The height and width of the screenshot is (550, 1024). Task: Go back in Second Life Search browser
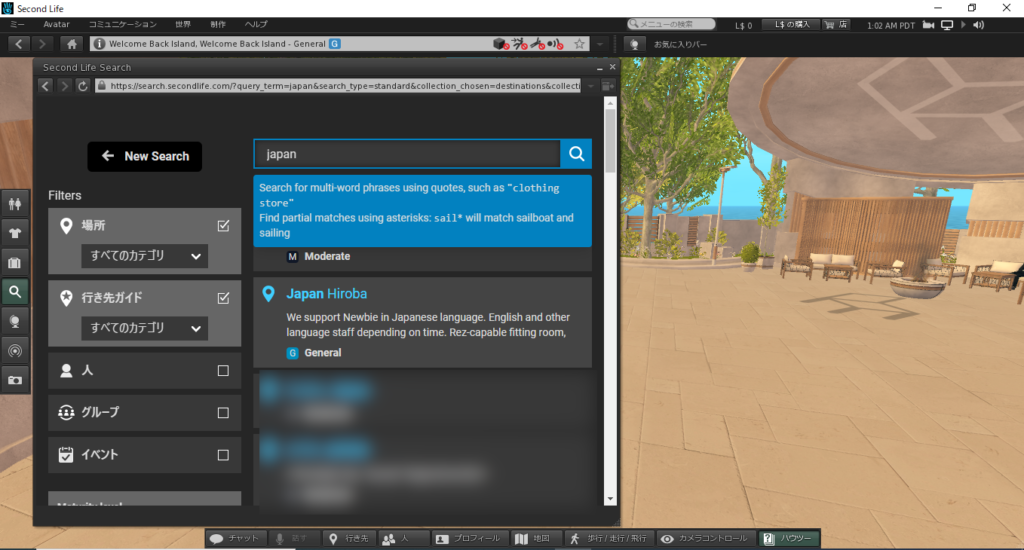[45, 86]
